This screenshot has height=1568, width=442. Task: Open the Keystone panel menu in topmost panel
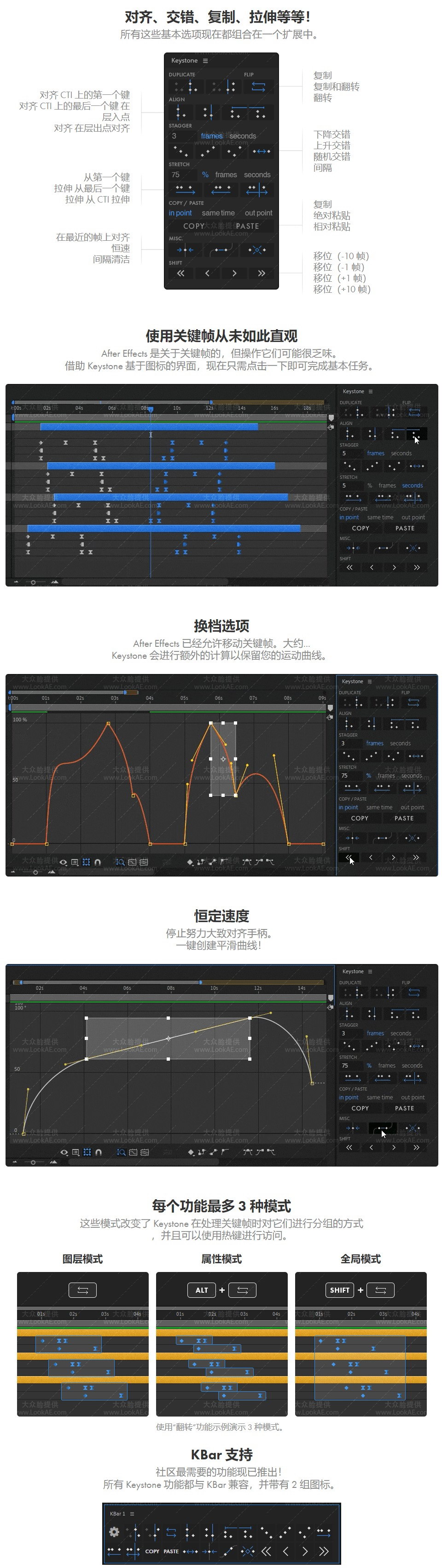pyautogui.click(x=205, y=61)
